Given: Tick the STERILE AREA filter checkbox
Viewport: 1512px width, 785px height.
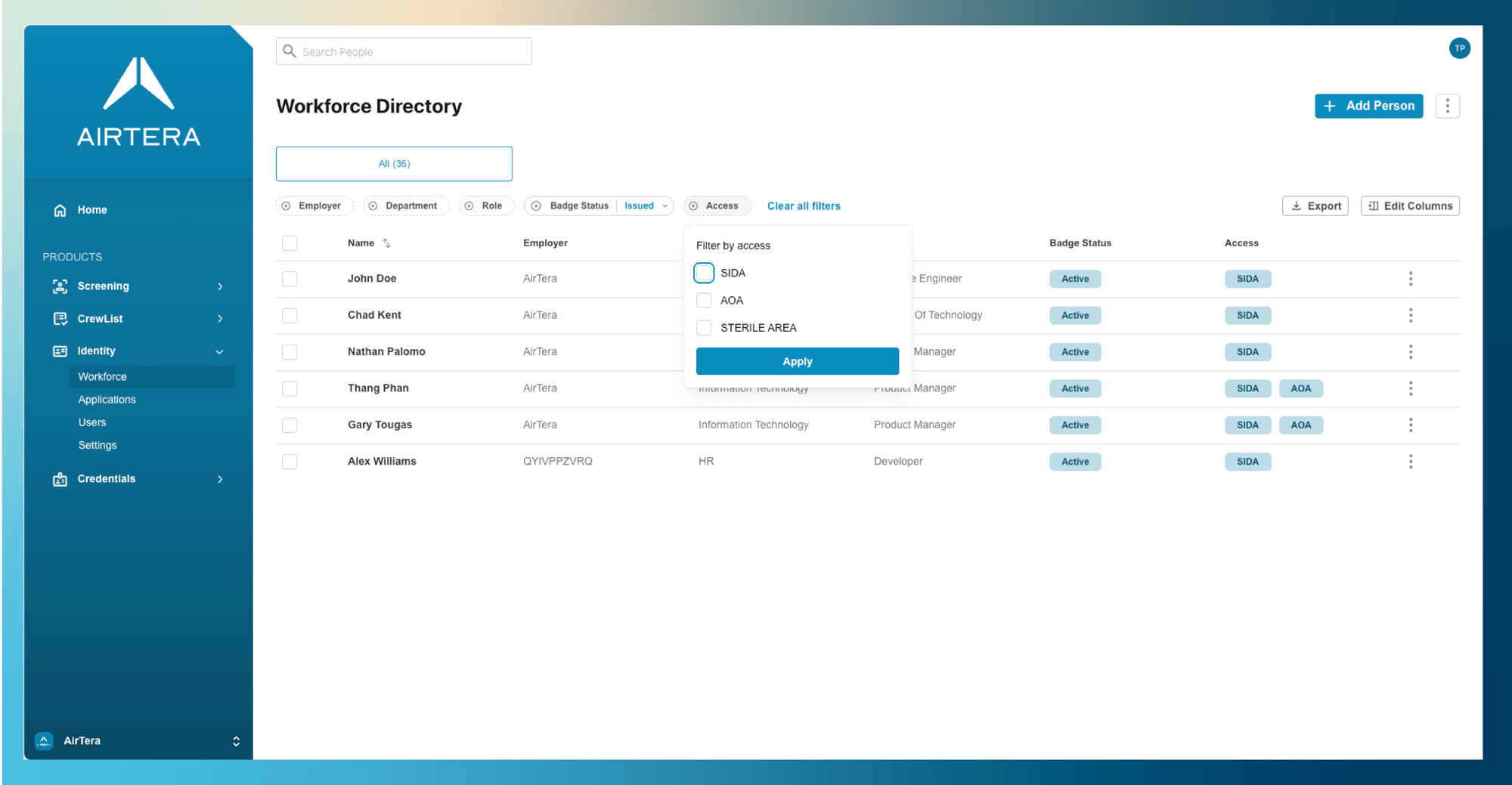Looking at the screenshot, I should click(704, 328).
